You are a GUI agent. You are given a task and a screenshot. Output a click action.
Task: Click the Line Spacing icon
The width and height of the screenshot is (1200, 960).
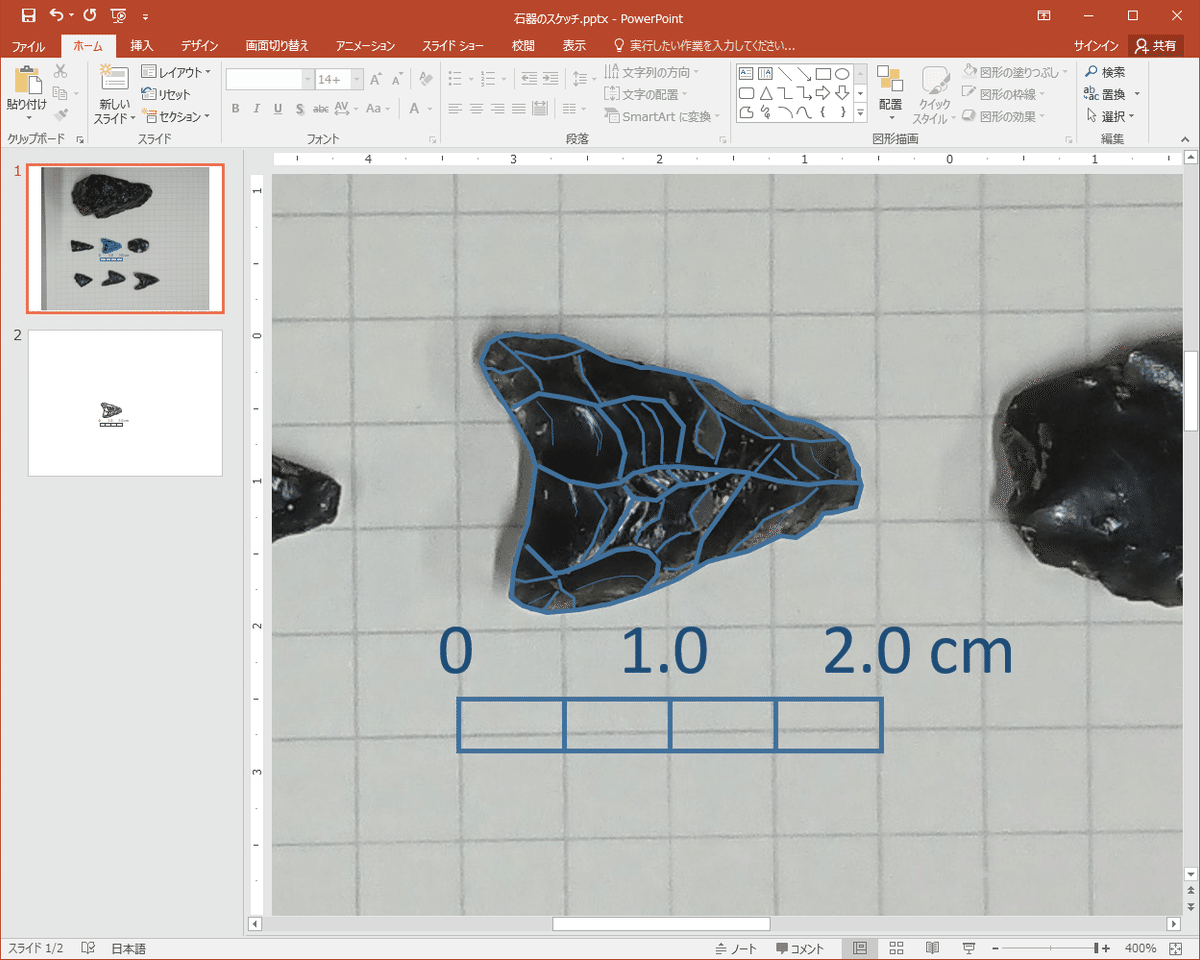(580, 79)
